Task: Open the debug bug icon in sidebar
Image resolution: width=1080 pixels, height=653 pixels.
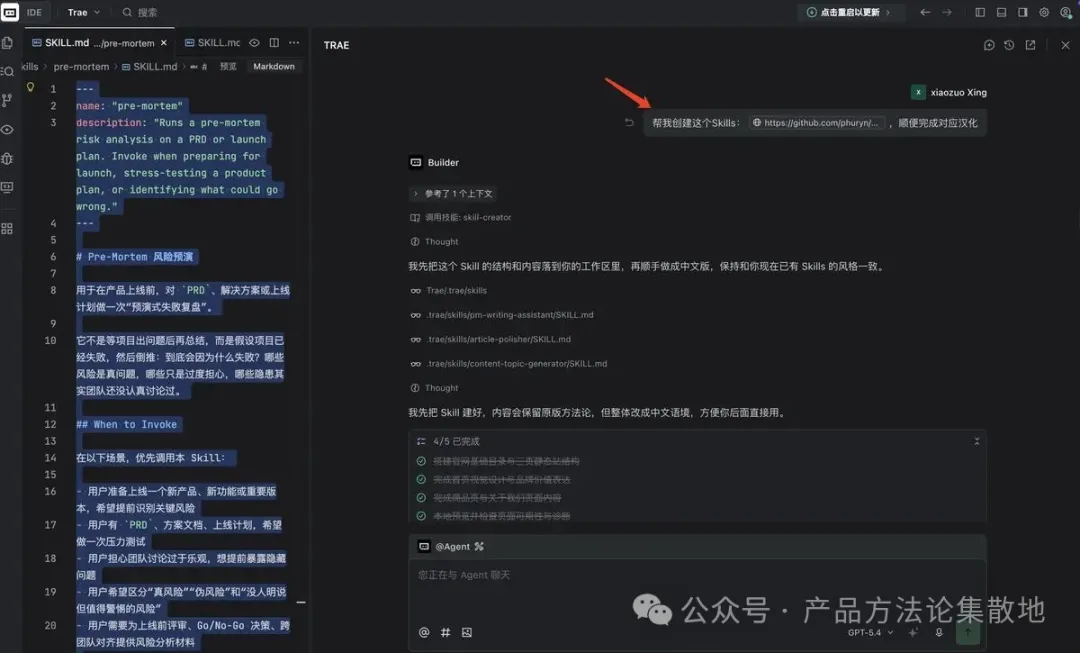Action: pyautogui.click(x=8, y=158)
